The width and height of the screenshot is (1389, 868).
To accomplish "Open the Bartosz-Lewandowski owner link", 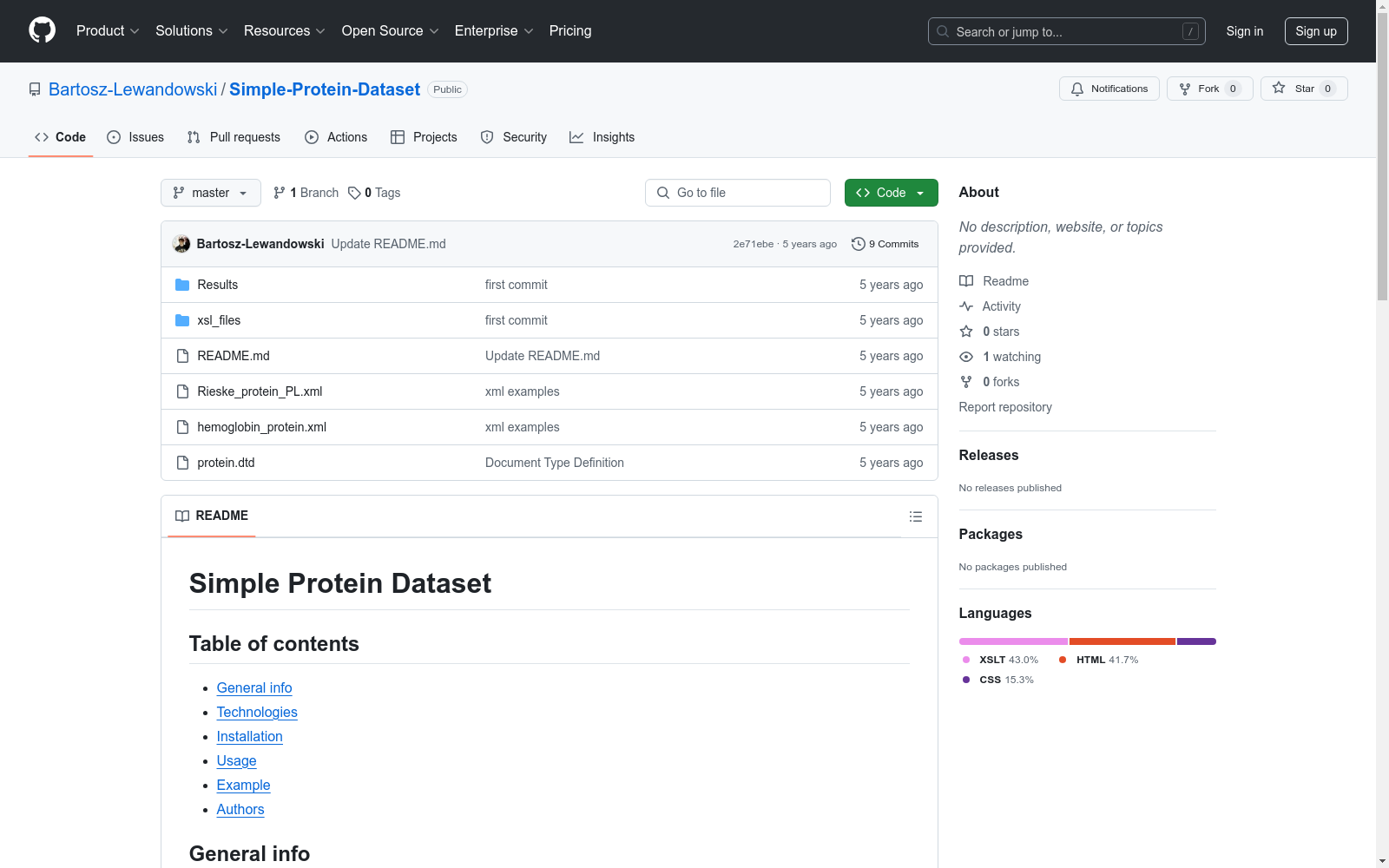I will (133, 89).
